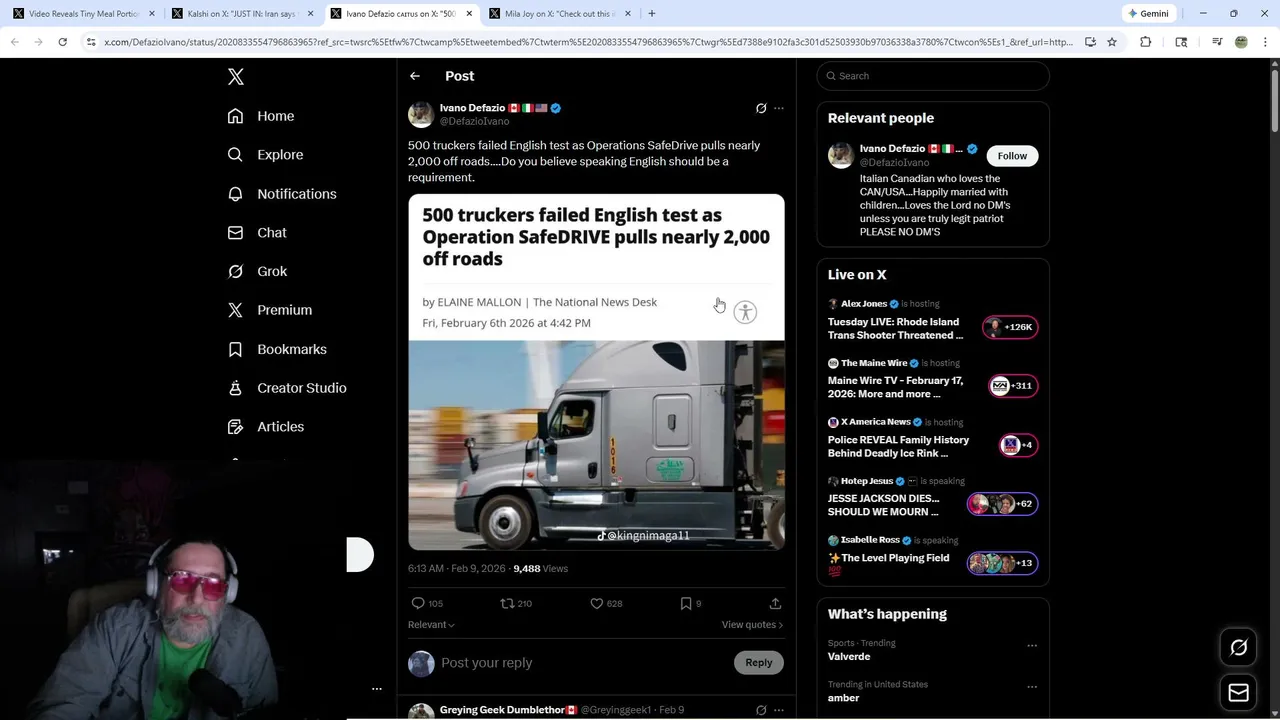Screen dimensions: 1280x720
Task: Like the post with 628 likes
Action: tap(596, 603)
